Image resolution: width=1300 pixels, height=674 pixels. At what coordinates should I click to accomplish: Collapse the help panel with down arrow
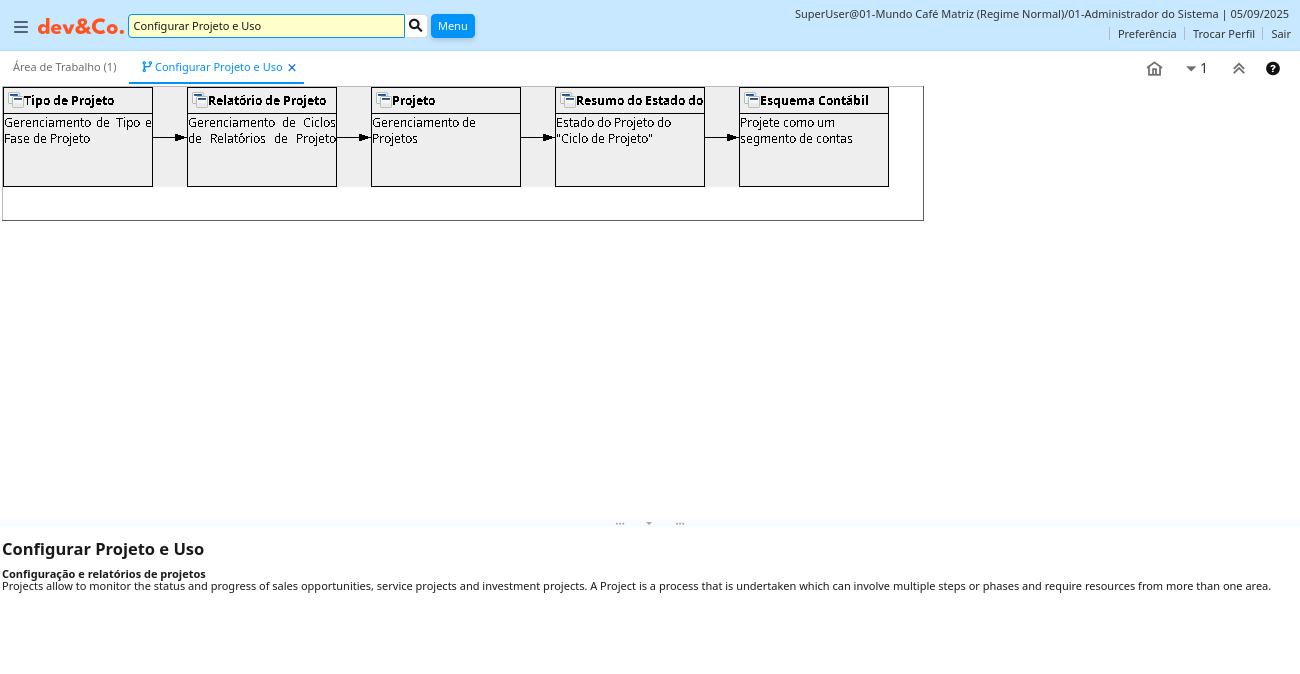point(649,523)
